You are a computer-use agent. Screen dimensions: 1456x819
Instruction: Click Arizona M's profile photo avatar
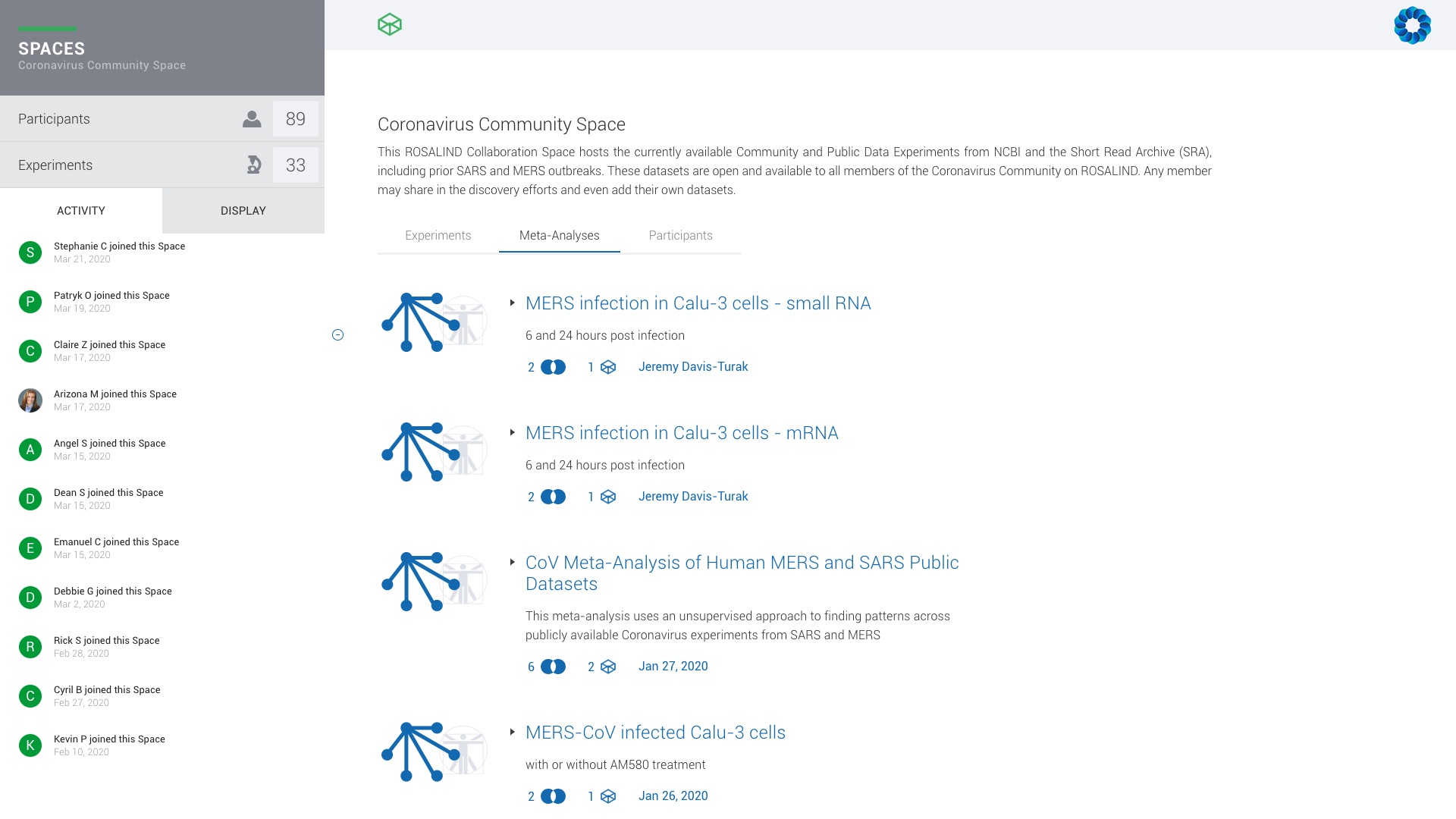[x=30, y=400]
